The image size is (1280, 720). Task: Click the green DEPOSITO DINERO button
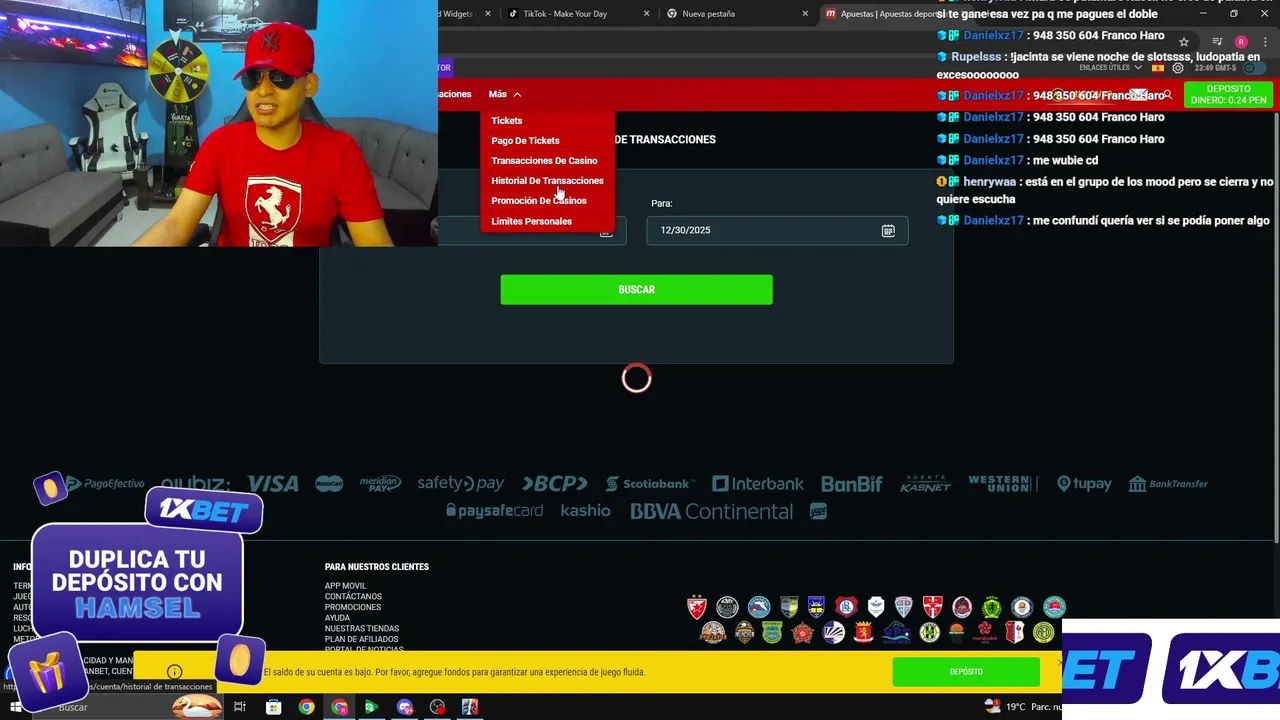click(1228, 94)
